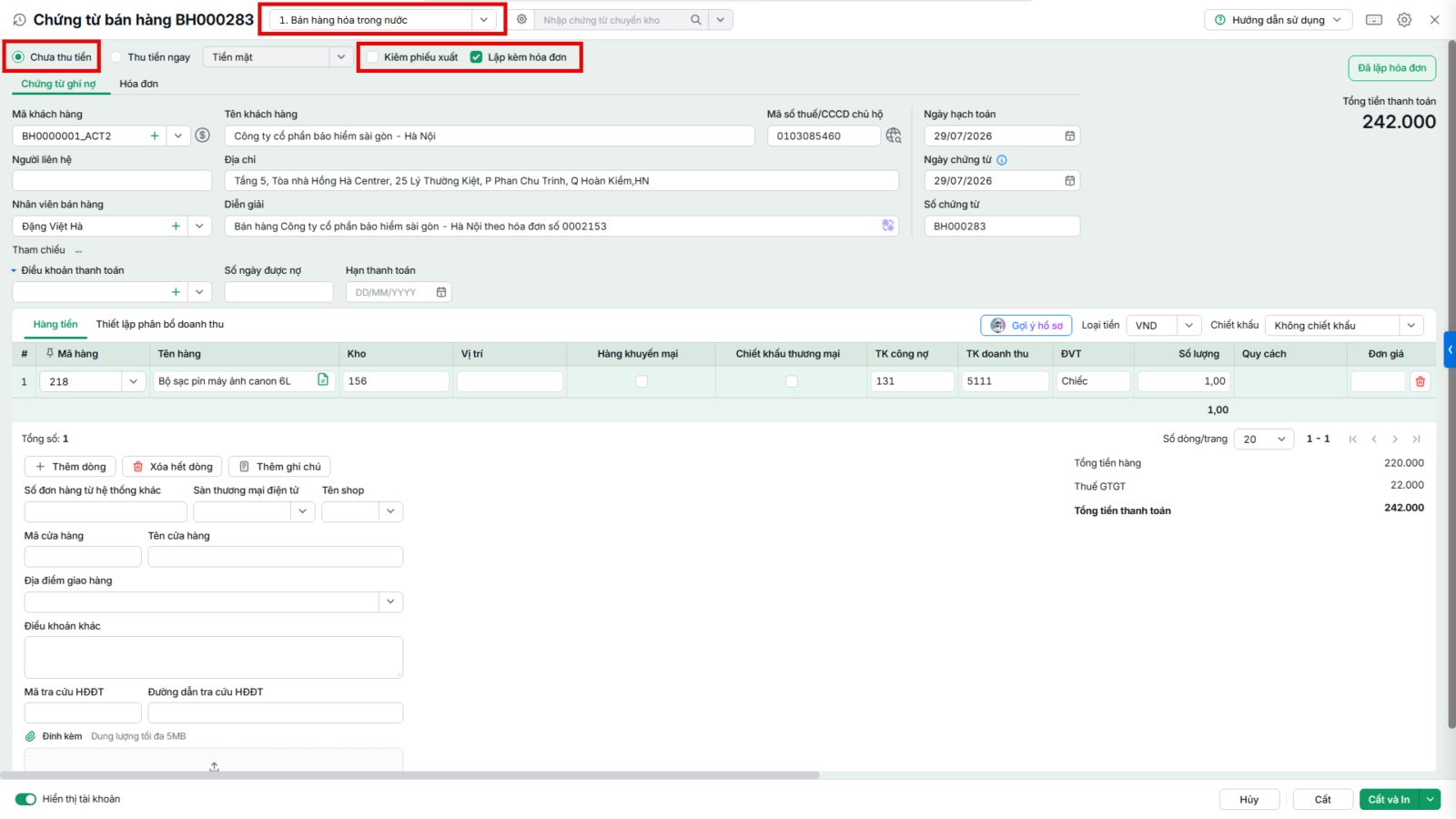1456x819 pixels.
Task: Click document icon in item name cell
Action: coord(323,380)
